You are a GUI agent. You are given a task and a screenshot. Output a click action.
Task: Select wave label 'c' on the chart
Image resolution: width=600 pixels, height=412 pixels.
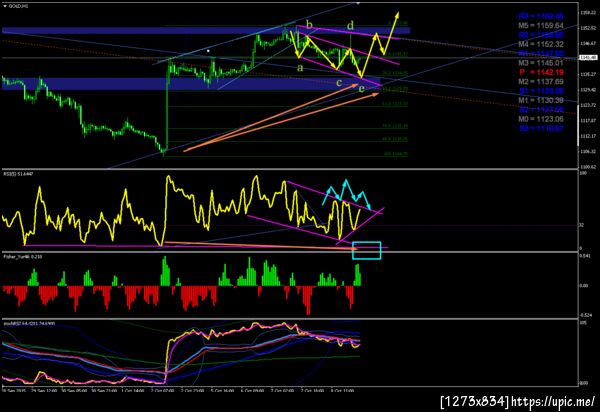339,83
